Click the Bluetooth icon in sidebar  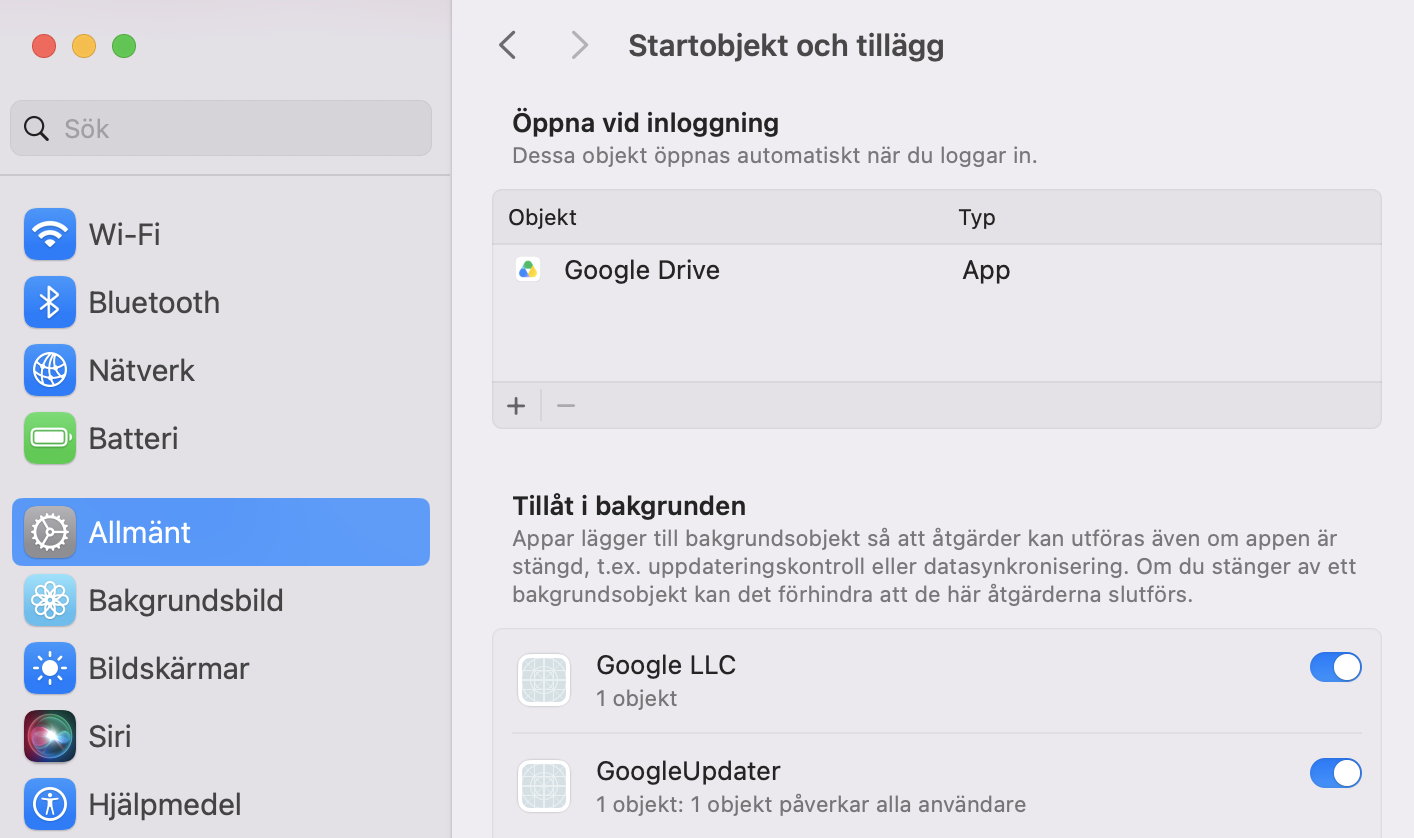coord(50,302)
